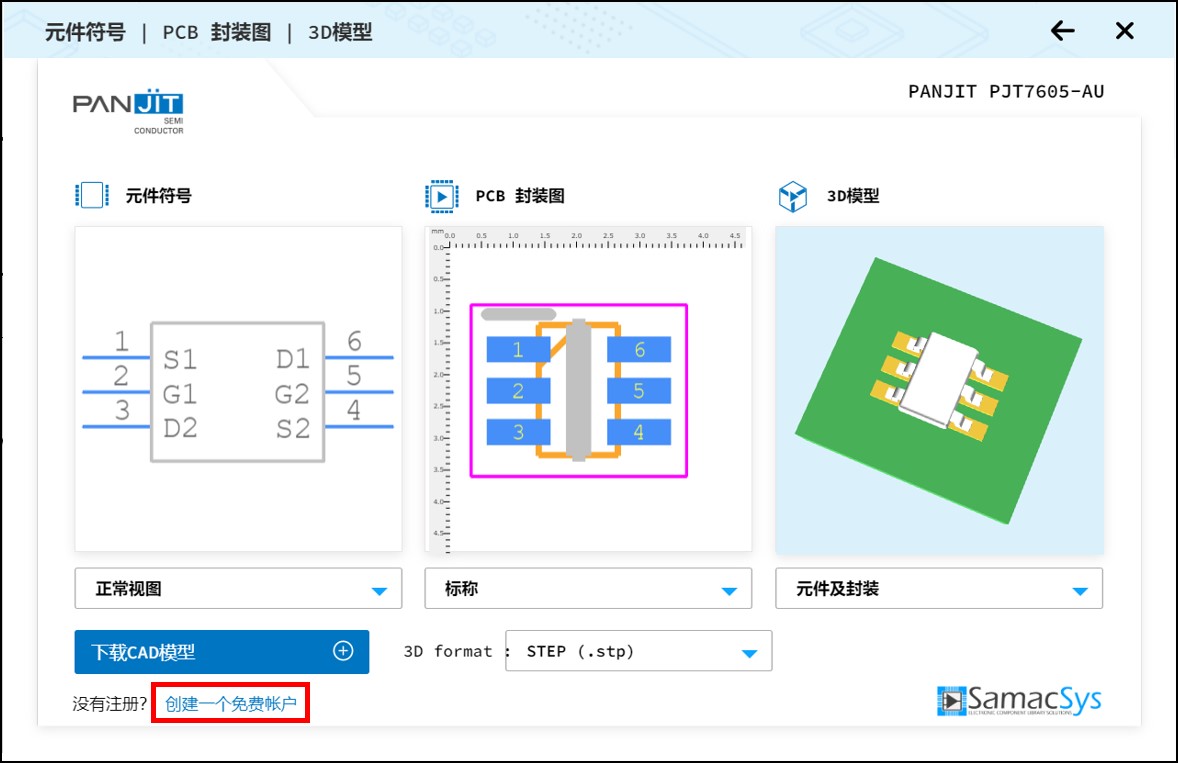This screenshot has width=1178, height=763.
Task: Click the schematic symbol preview image
Action: (x=238, y=389)
